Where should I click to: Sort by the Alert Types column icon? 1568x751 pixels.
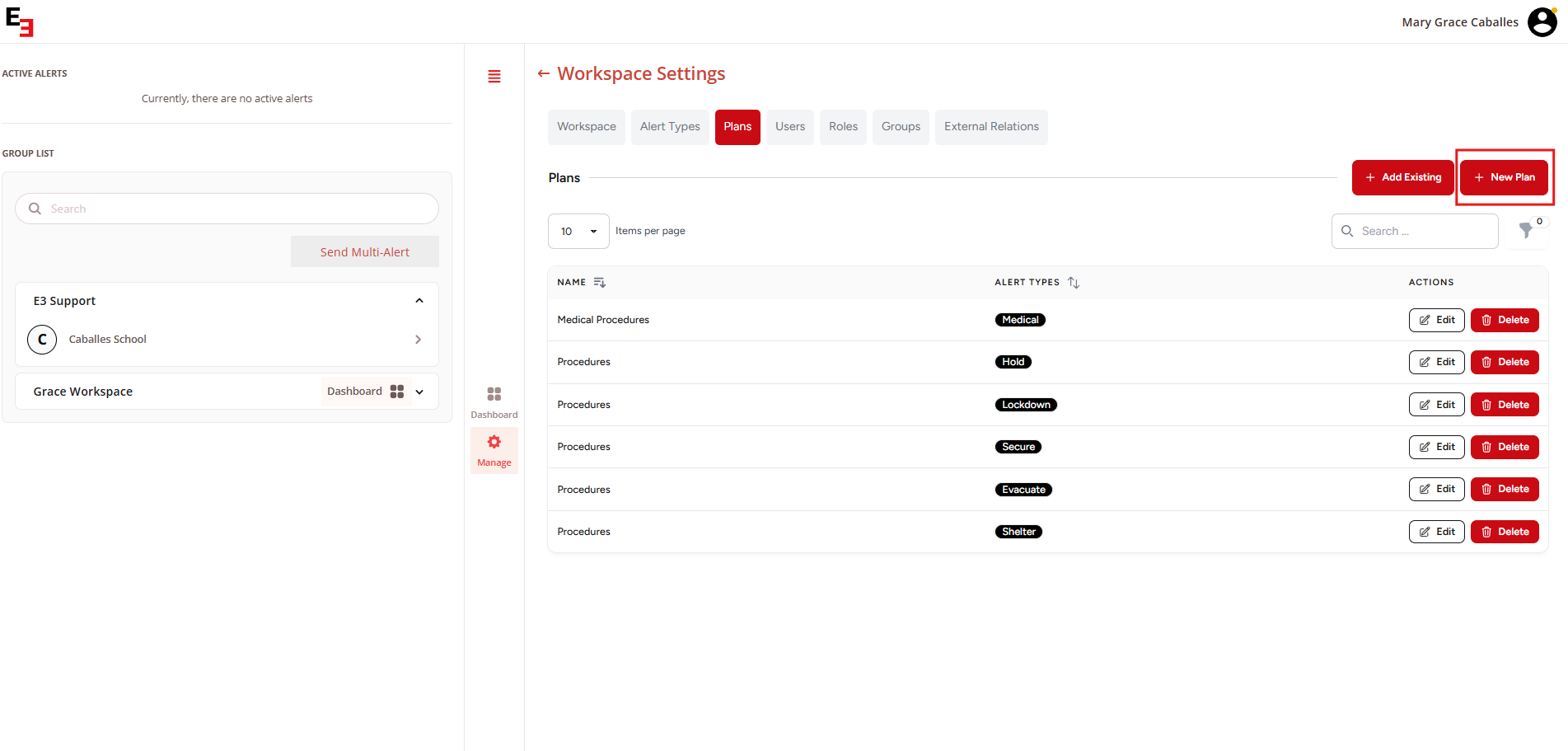tap(1074, 283)
